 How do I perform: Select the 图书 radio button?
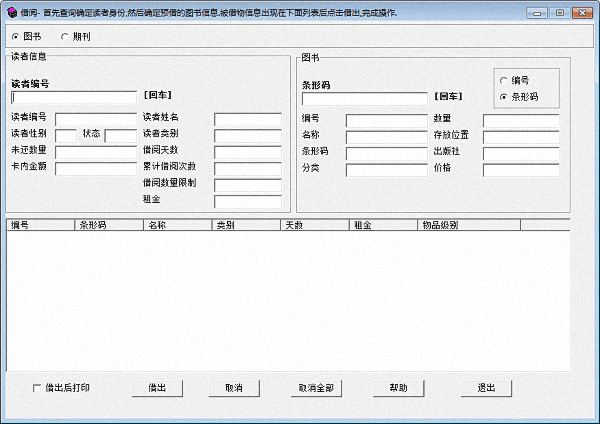15,36
